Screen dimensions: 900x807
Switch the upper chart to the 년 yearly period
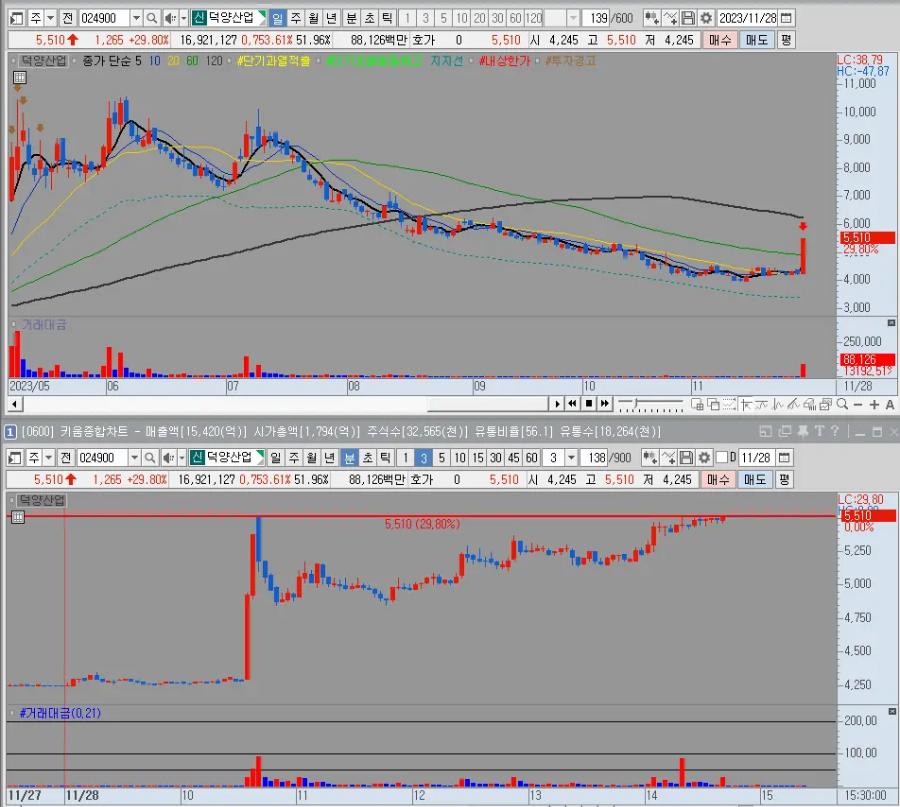[331, 18]
